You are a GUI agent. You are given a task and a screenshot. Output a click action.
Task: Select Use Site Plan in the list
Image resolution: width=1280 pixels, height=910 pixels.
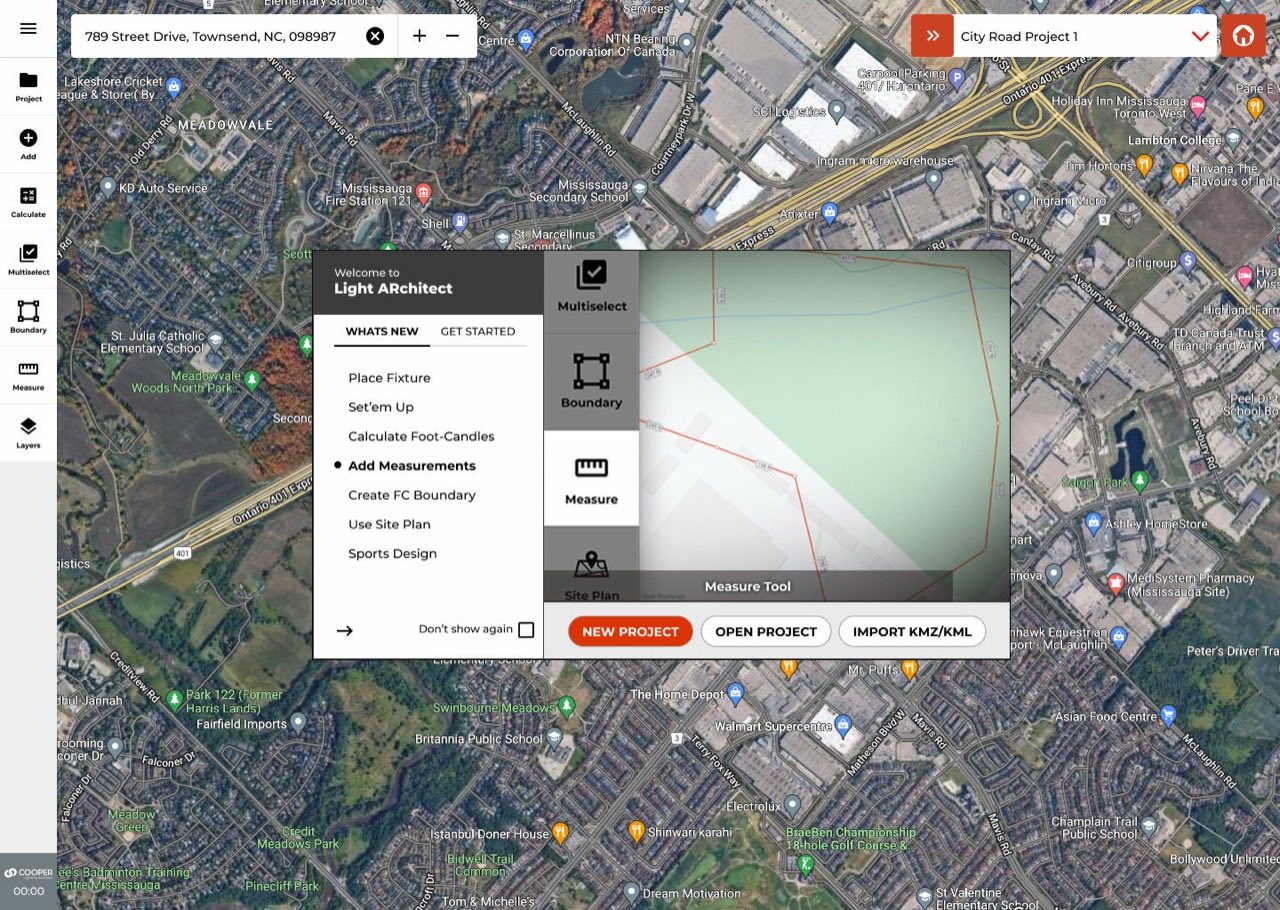click(389, 524)
